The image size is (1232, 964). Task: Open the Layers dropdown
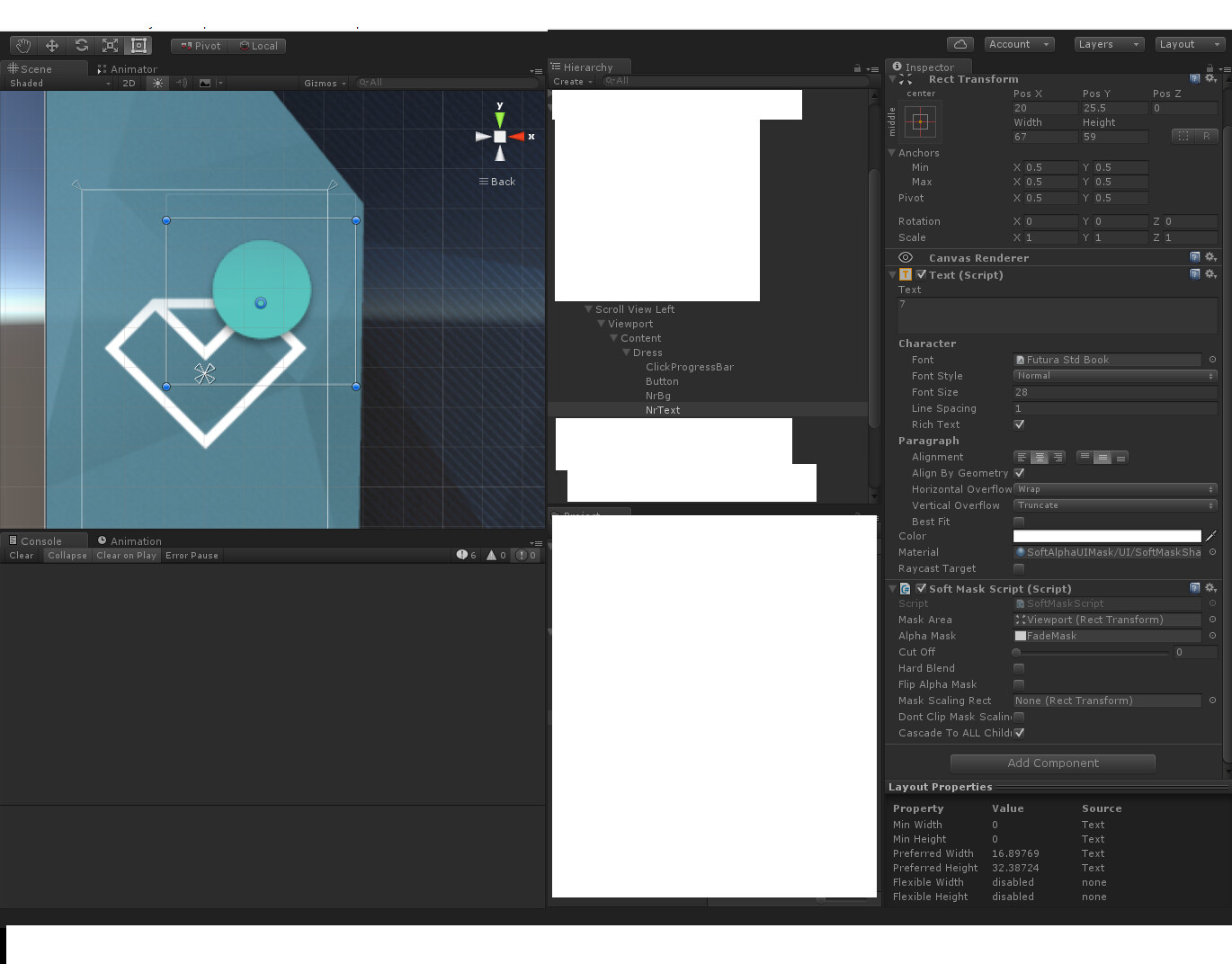[1108, 43]
